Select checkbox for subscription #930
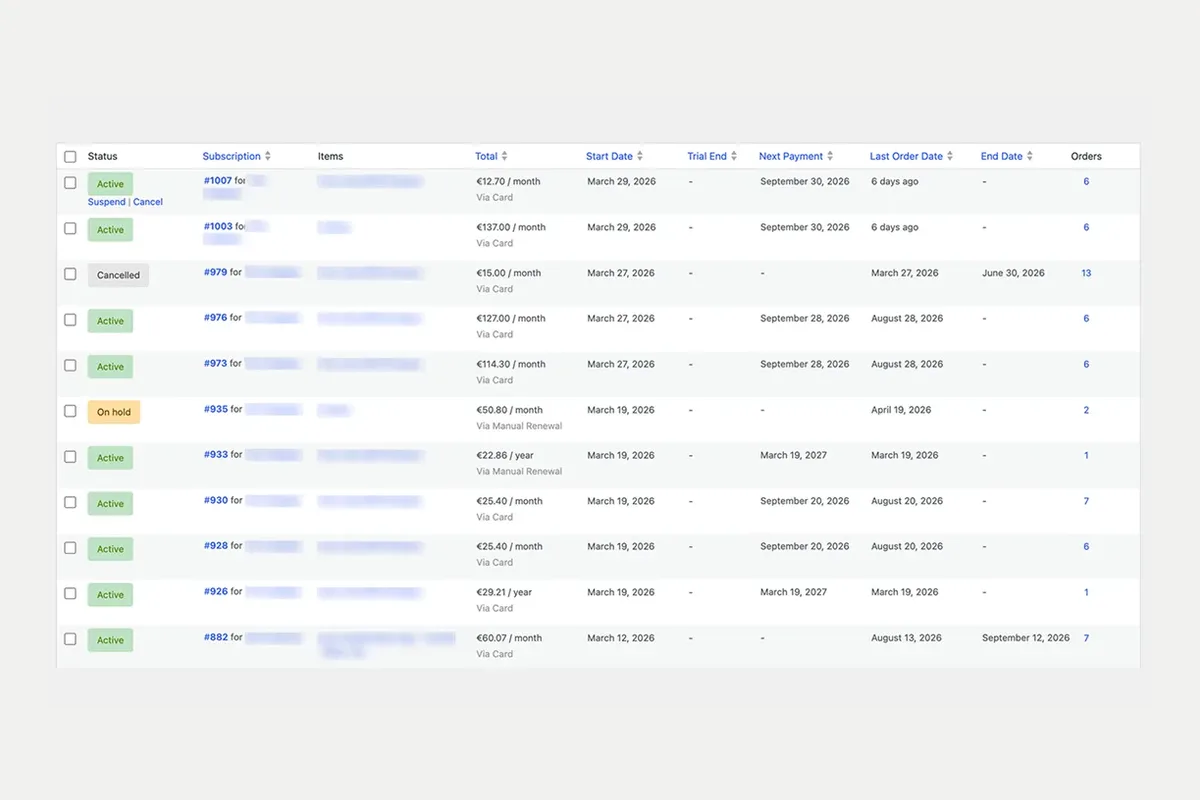 click(70, 502)
